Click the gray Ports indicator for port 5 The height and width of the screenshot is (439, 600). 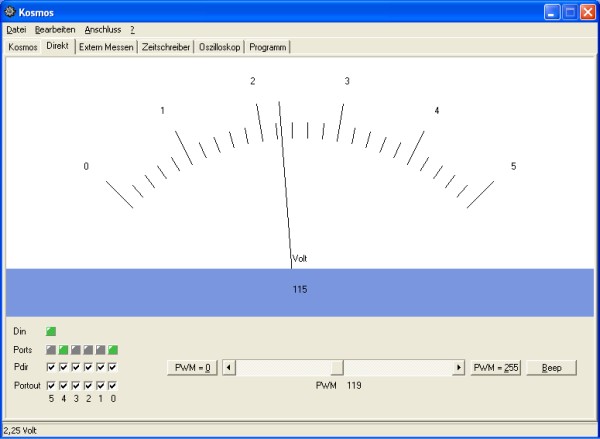[x=51, y=350]
